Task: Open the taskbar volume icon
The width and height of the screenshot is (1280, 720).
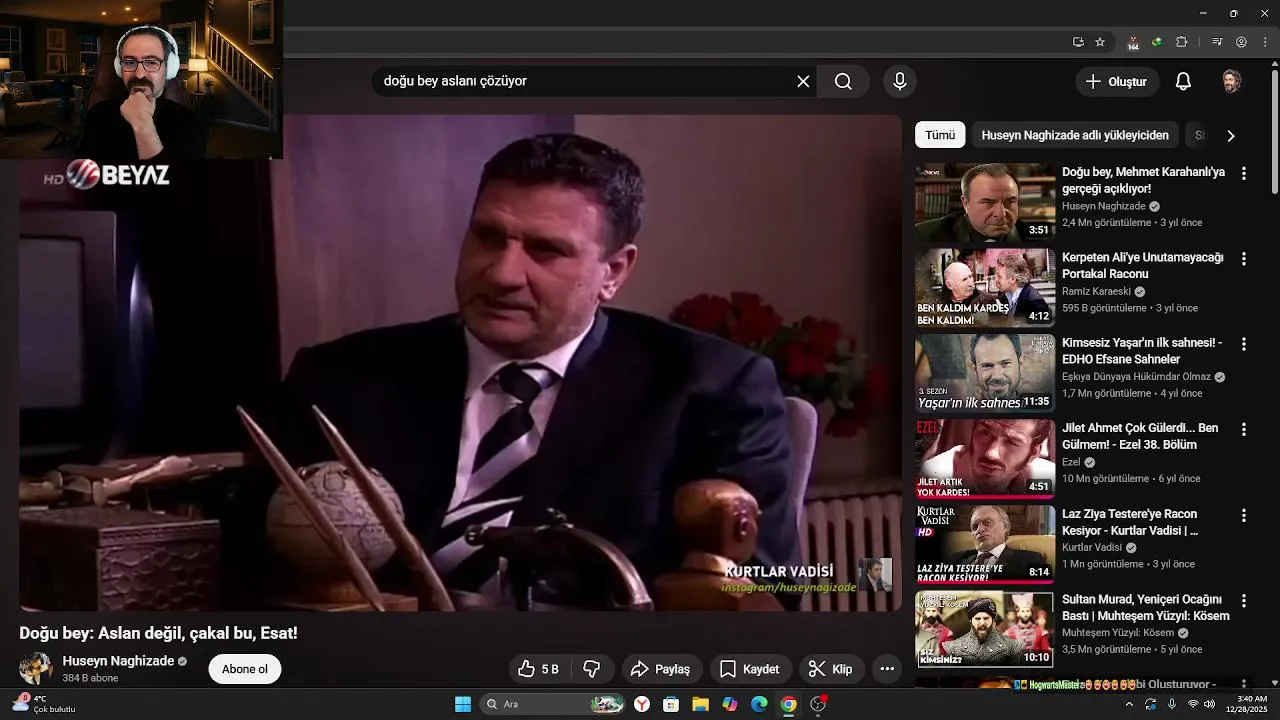Action: pyautogui.click(x=1209, y=704)
